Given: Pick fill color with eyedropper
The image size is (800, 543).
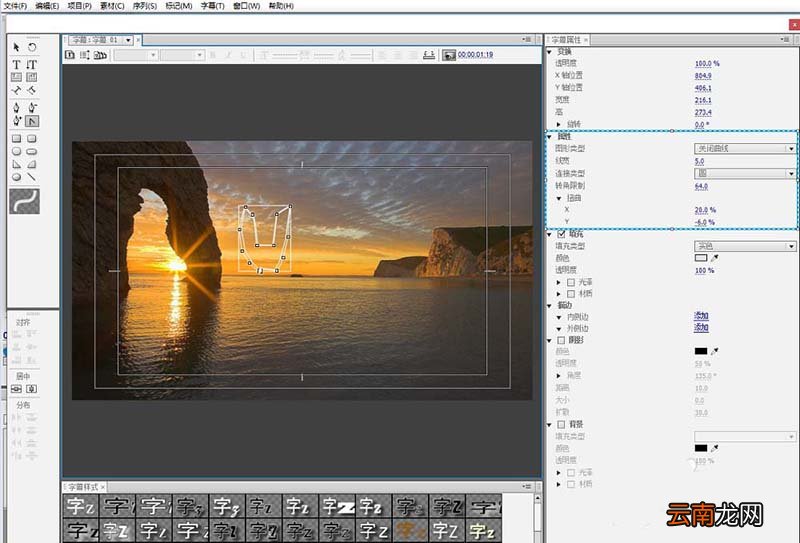Looking at the screenshot, I should click(x=715, y=258).
